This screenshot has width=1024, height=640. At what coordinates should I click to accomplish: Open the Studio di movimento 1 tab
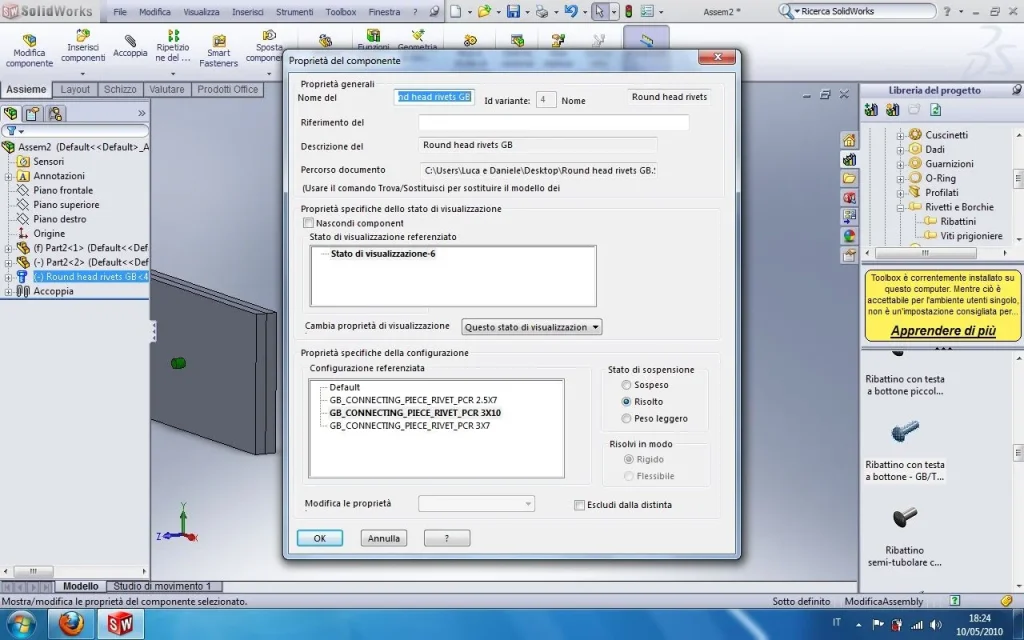(x=162, y=586)
